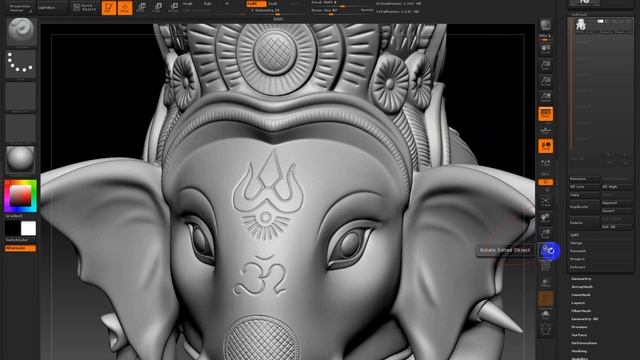Image resolution: width=640 pixels, height=360 pixels.
Task: Toggle Transparency mode icon
Action: coord(545,282)
